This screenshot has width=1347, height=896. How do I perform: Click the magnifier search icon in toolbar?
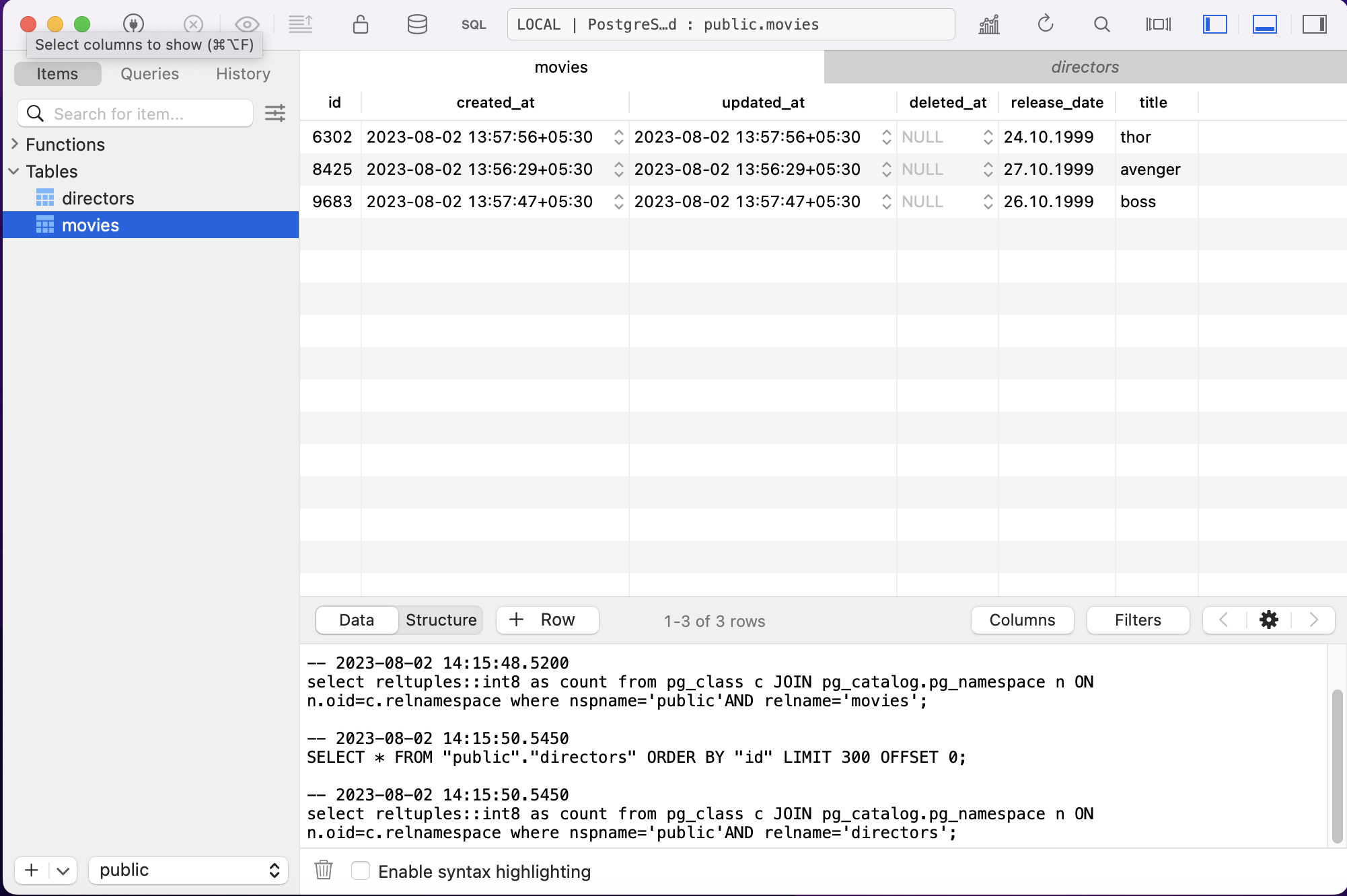(x=1101, y=25)
